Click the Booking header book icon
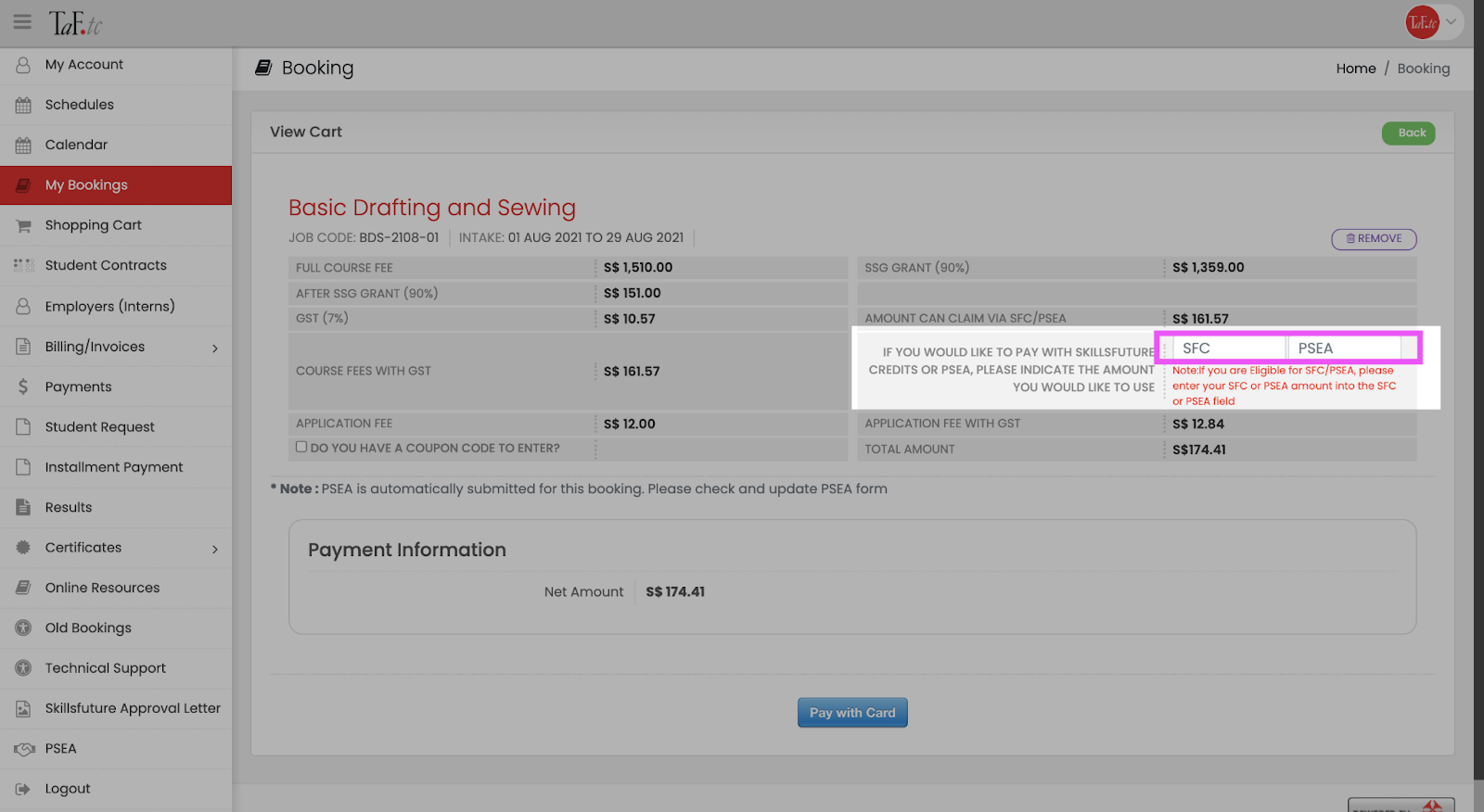Image resolution: width=1484 pixels, height=812 pixels. pos(263,68)
